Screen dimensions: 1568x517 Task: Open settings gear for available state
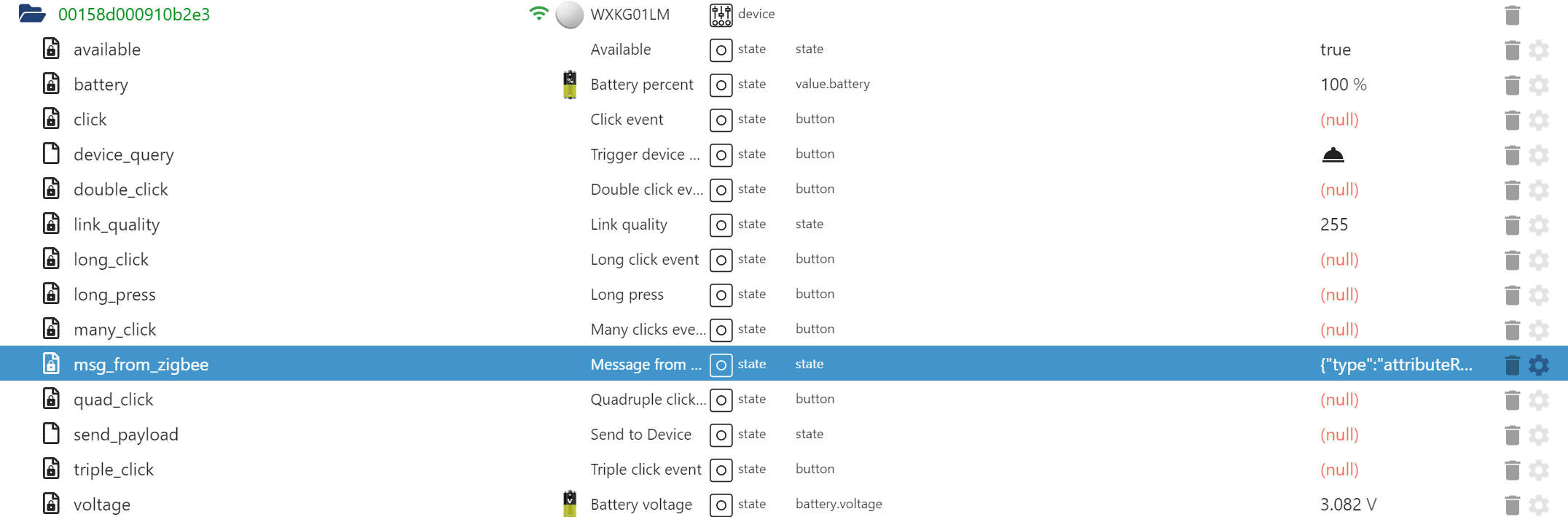coord(1538,50)
